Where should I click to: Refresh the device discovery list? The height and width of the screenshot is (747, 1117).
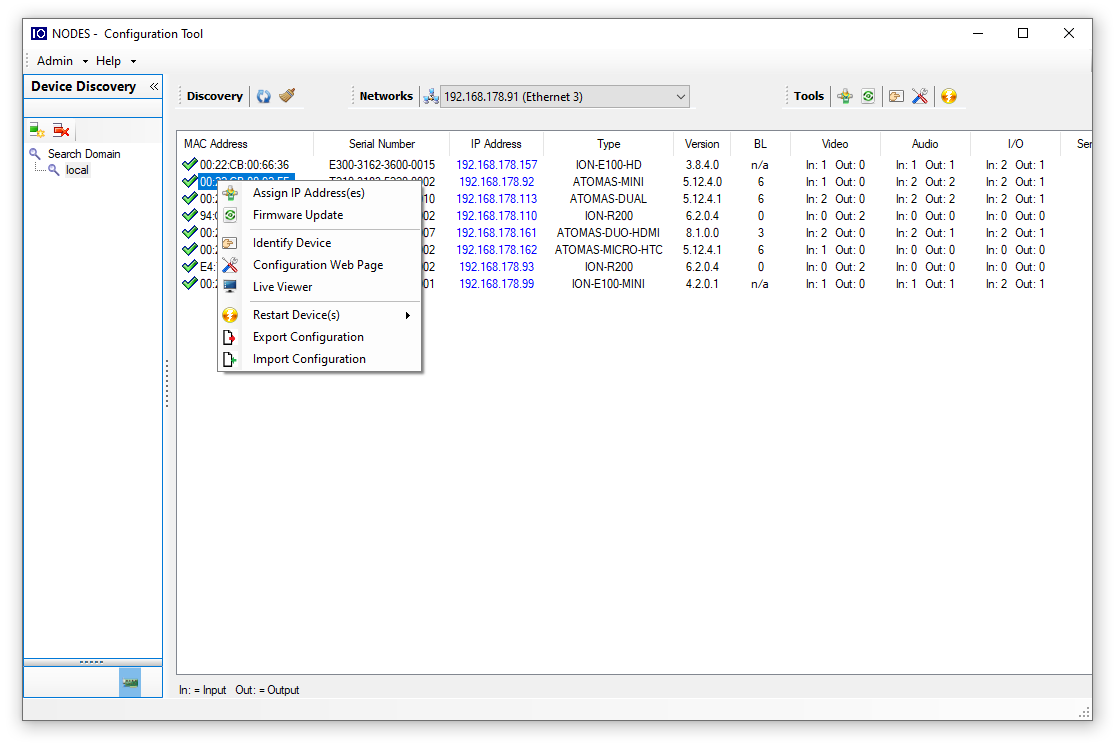263,96
